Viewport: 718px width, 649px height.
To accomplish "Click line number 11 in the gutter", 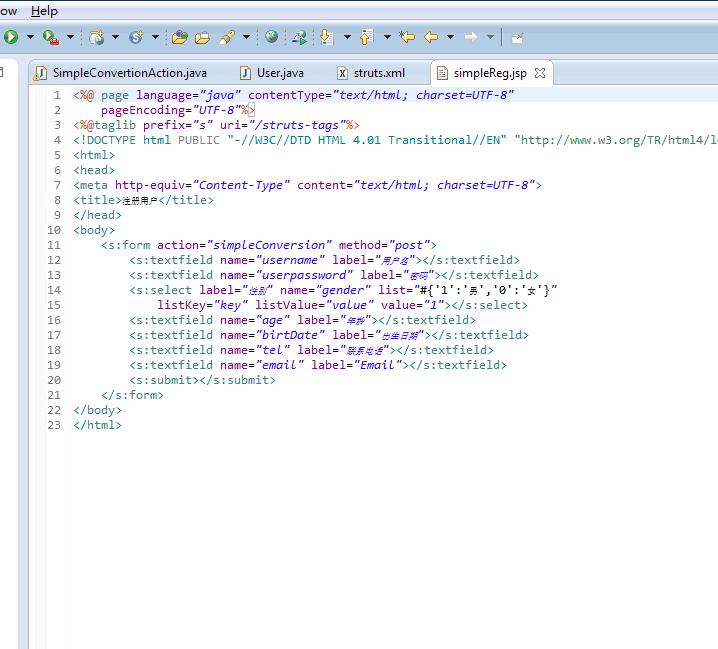I will pos(54,245).
